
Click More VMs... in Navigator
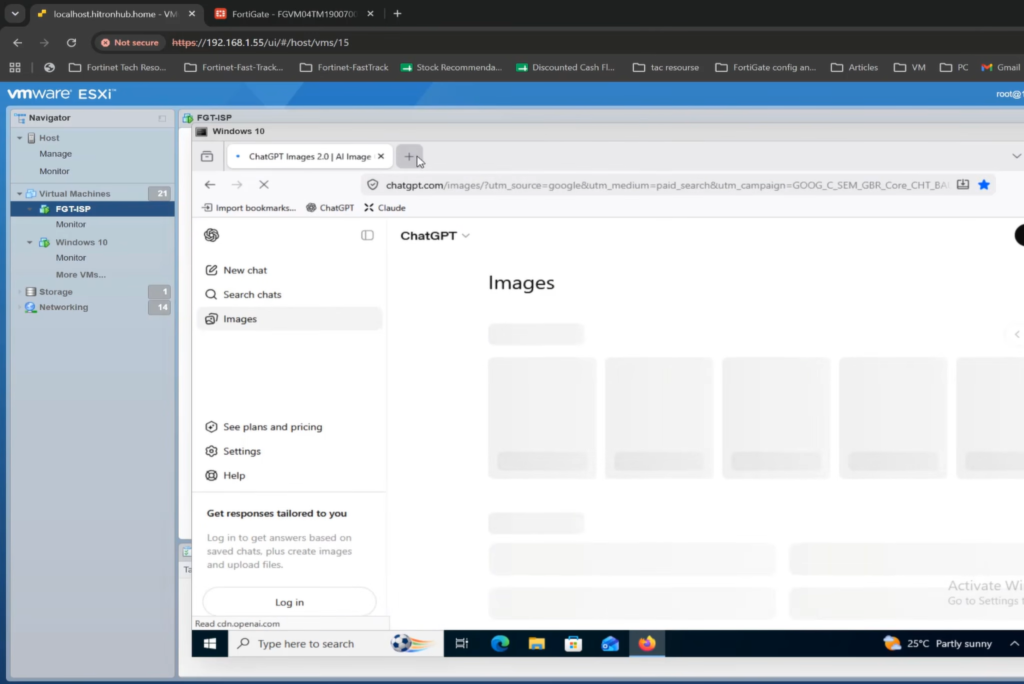pos(80,275)
